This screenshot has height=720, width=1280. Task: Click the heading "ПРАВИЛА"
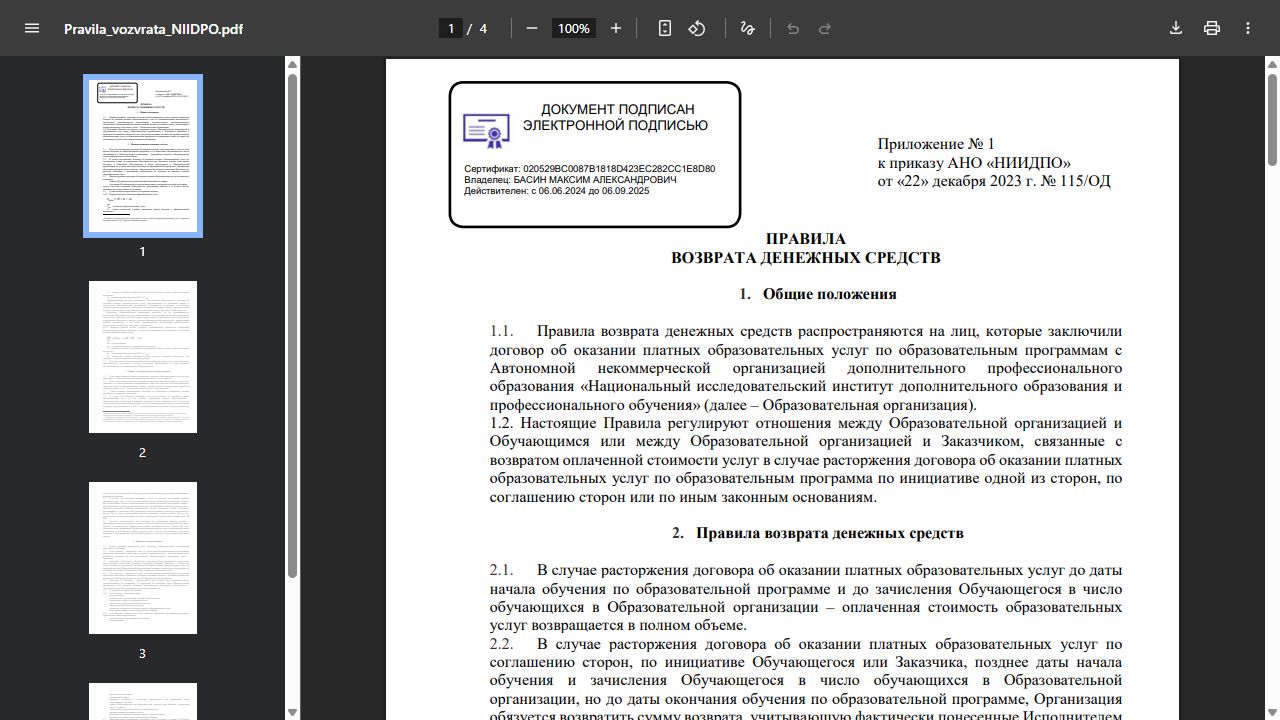[806, 239]
